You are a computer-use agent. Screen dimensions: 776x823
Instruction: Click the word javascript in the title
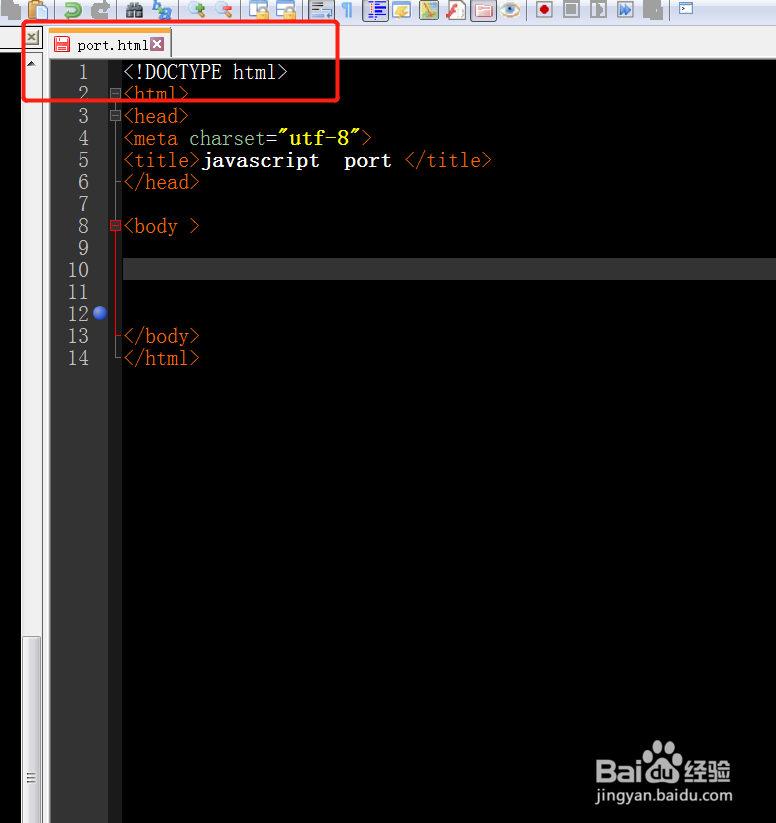261,161
